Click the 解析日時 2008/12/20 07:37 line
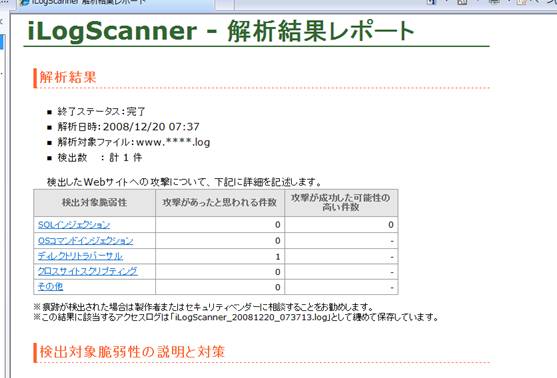The width and height of the screenshot is (557, 378). 128,127
